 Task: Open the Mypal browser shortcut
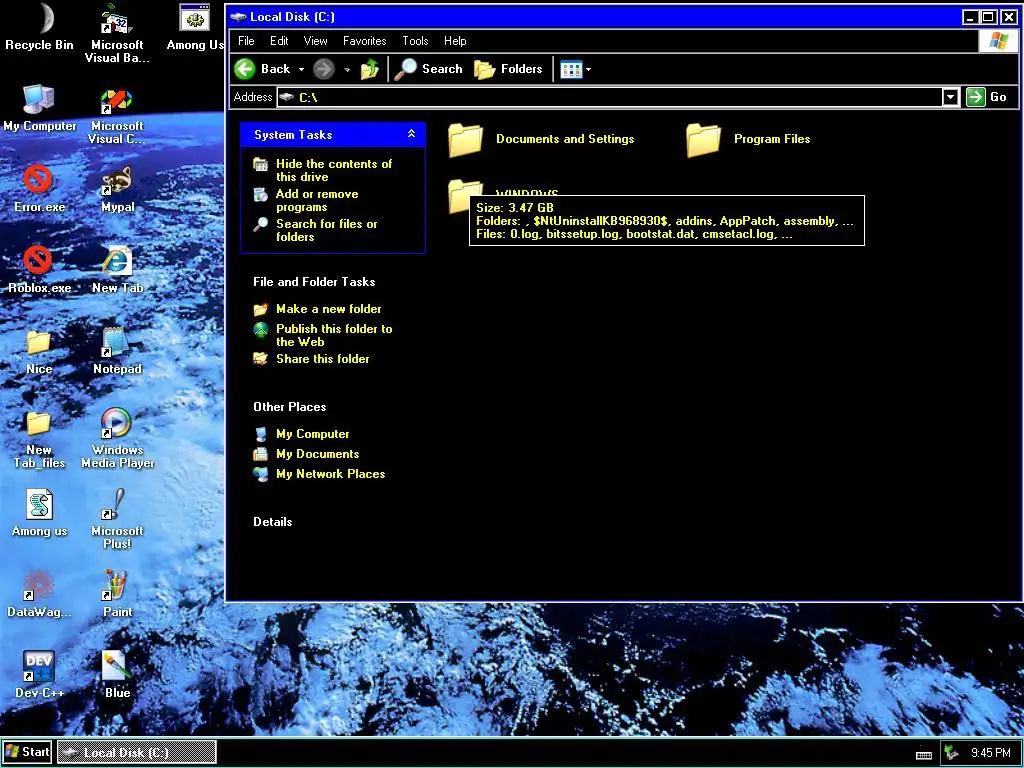click(117, 189)
